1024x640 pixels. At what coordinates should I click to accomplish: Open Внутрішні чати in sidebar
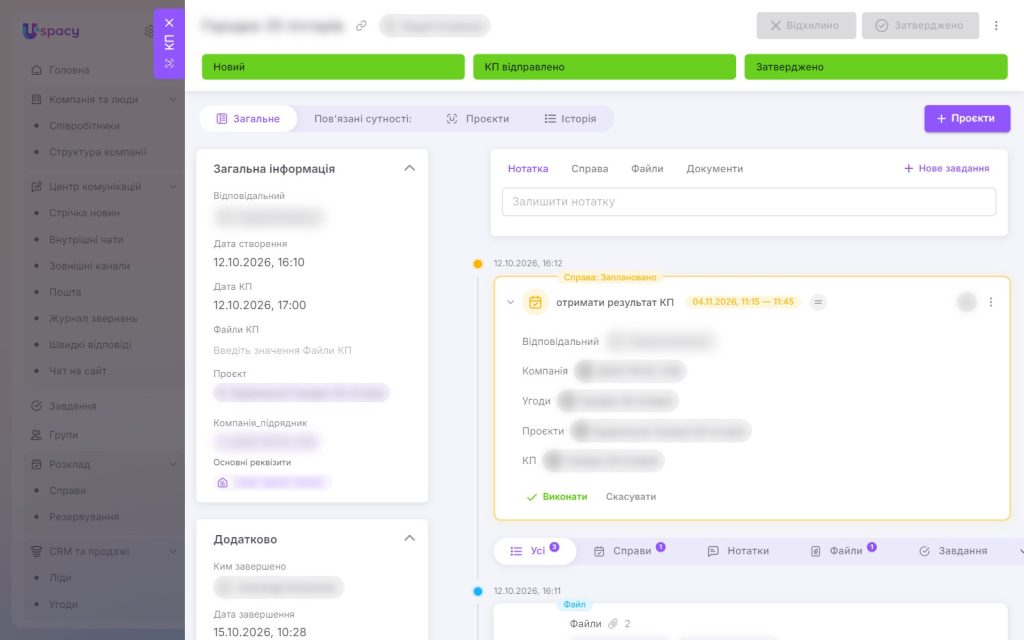(x=86, y=239)
